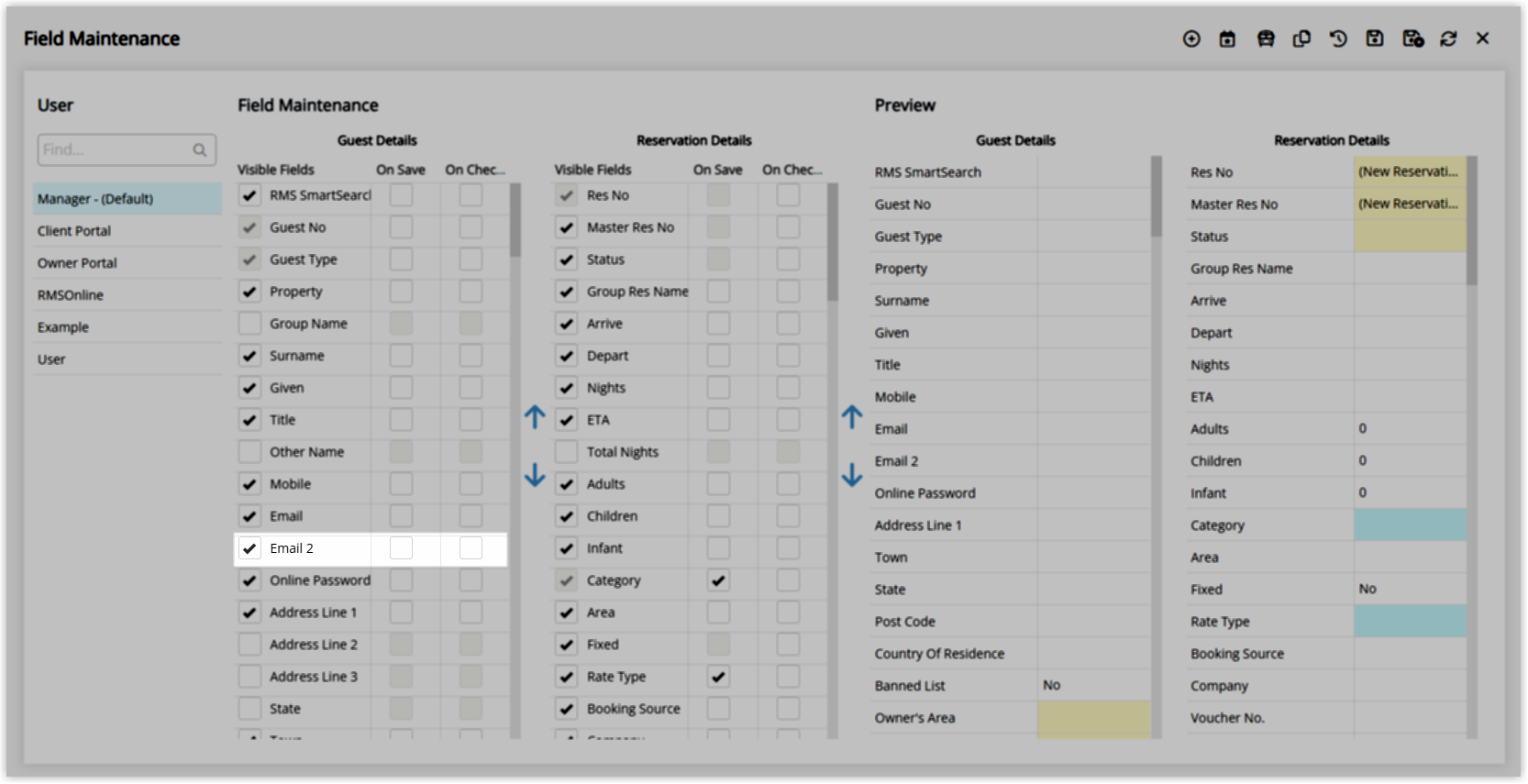Open the calendar icon in the header

click(x=1227, y=39)
